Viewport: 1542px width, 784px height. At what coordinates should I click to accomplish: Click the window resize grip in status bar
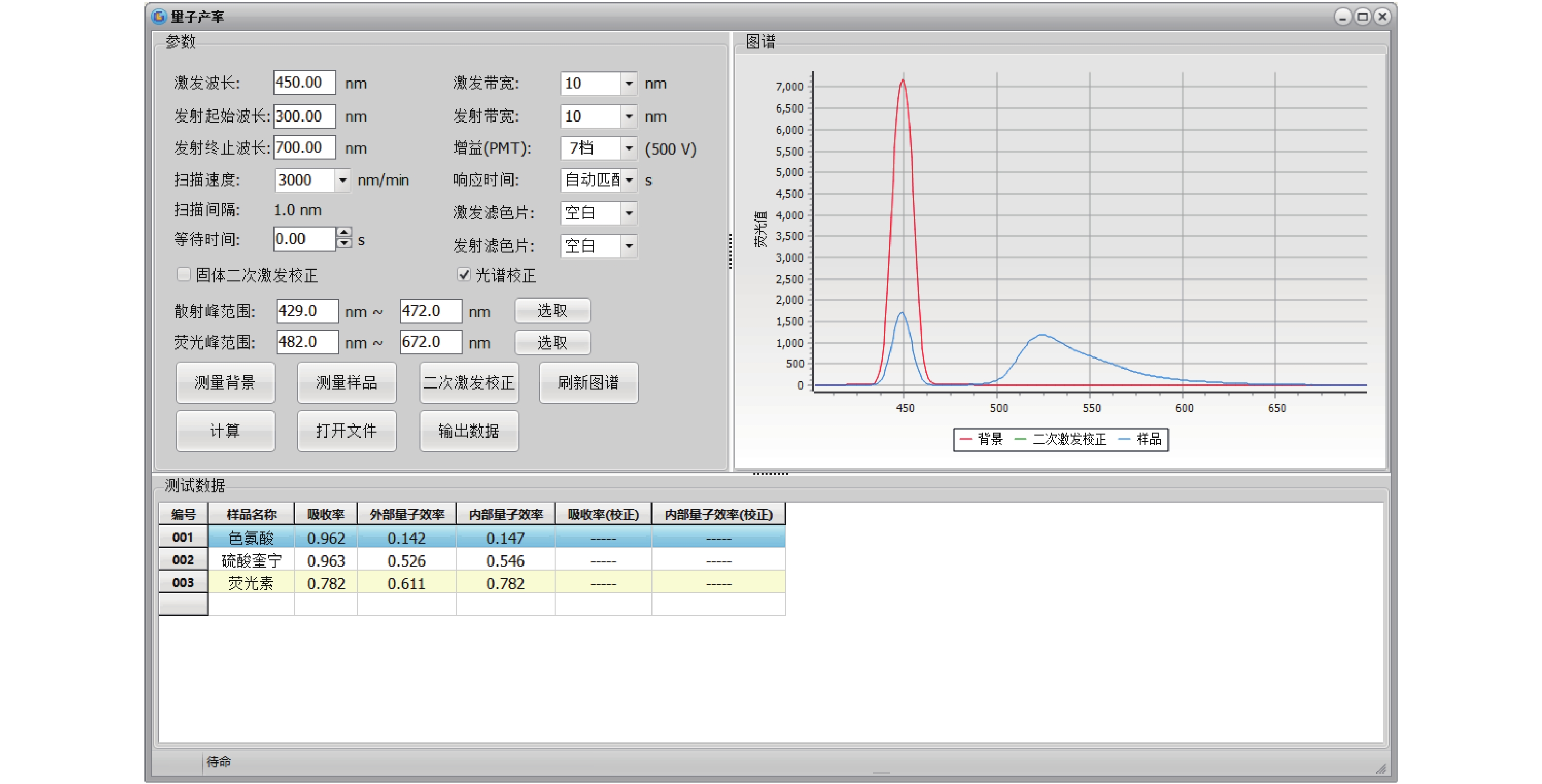pyautogui.click(x=1380, y=769)
